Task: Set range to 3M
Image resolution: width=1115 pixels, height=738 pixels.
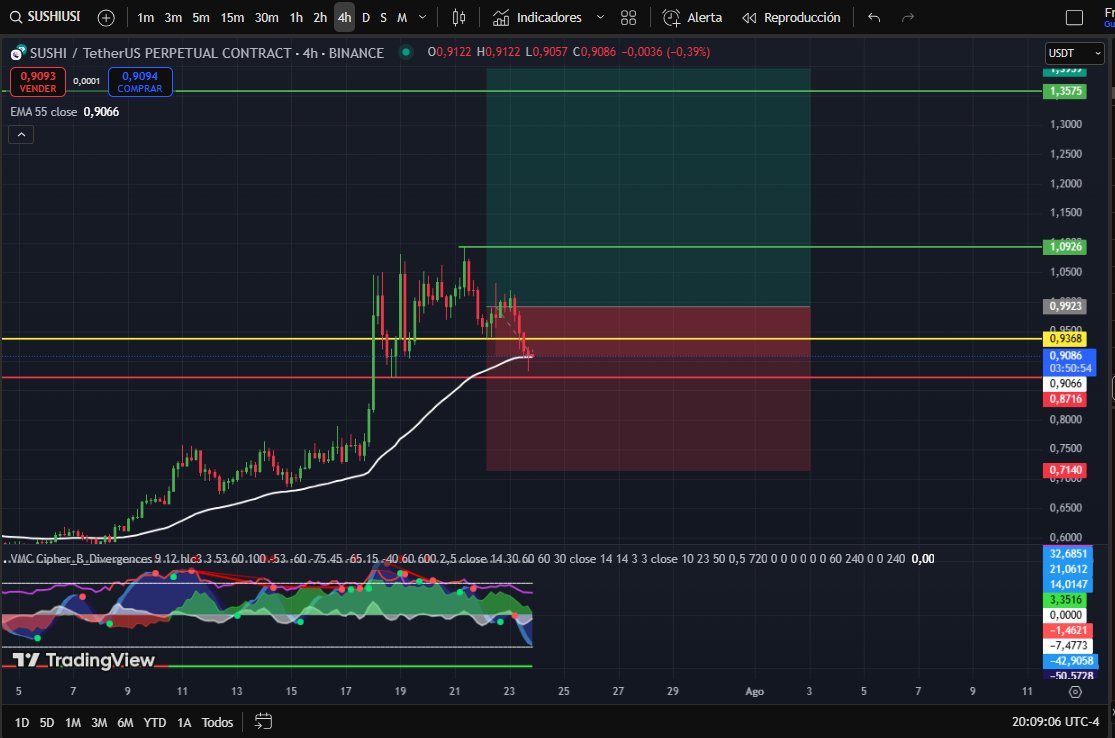Action: point(99,722)
